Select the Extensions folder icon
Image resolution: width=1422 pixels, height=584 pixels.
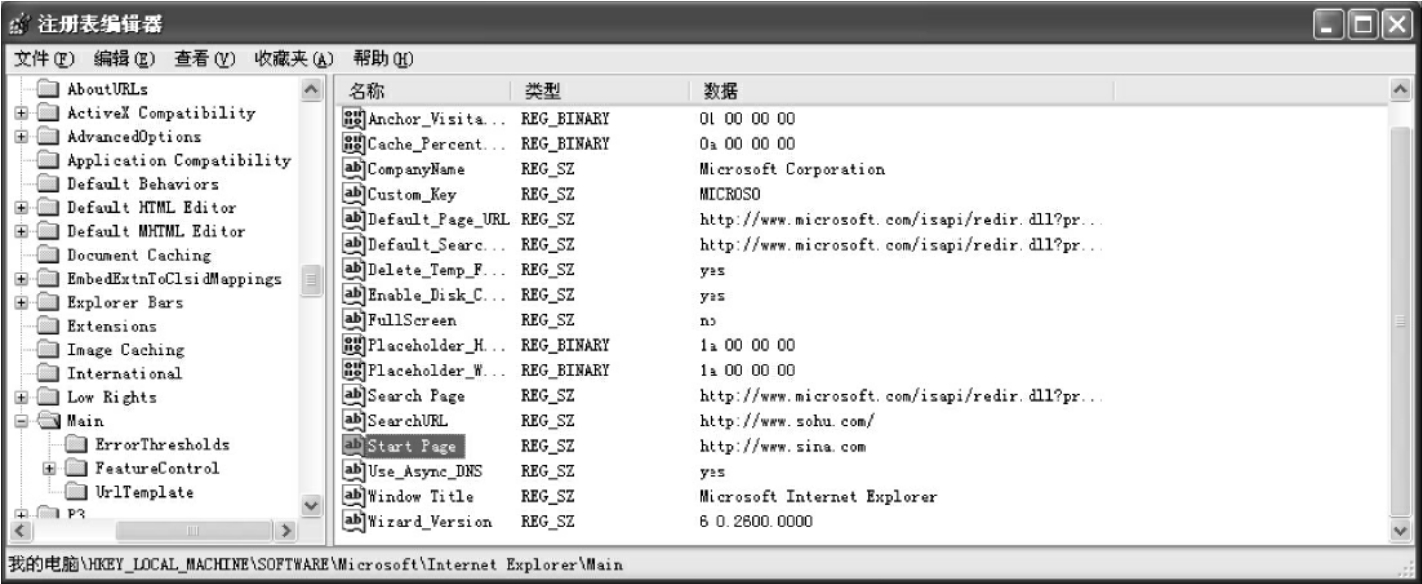pos(47,326)
